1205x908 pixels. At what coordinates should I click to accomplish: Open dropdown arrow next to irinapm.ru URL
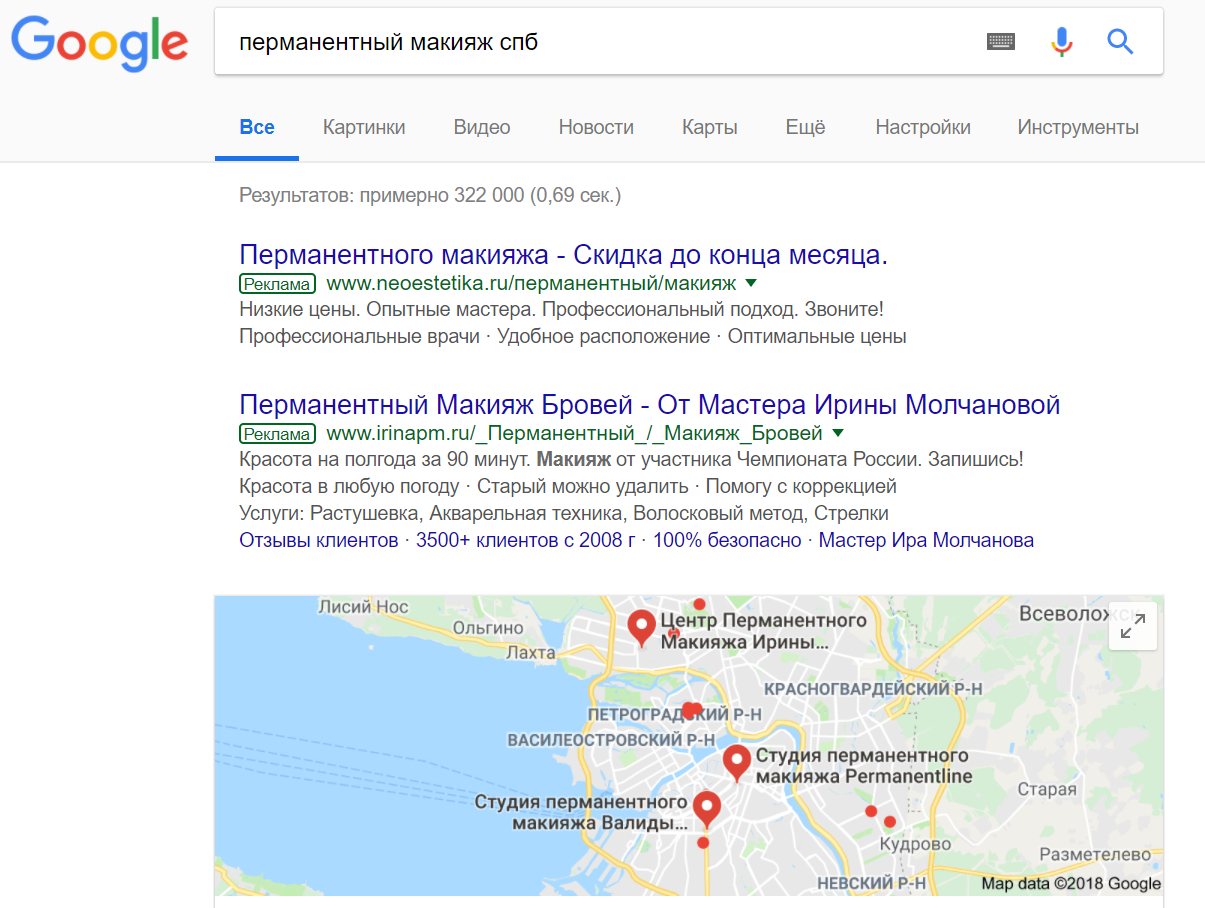pyautogui.click(x=838, y=433)
